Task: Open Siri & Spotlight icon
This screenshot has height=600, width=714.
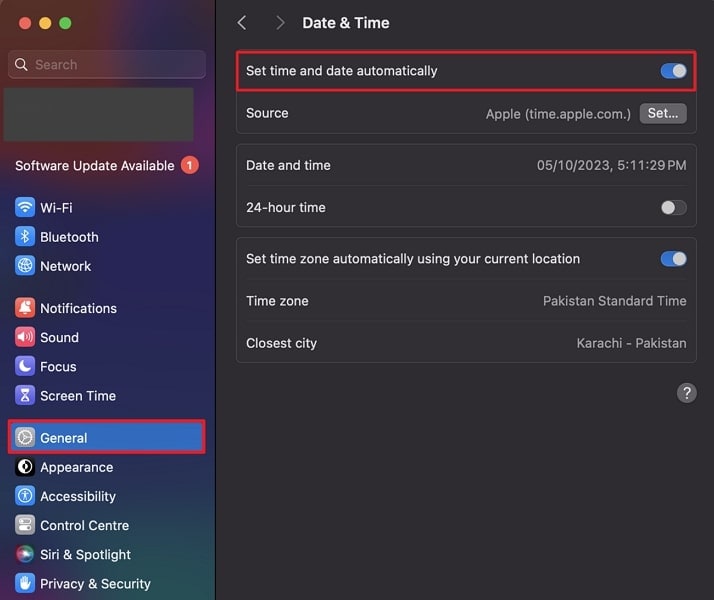Action: click(25, 554)
